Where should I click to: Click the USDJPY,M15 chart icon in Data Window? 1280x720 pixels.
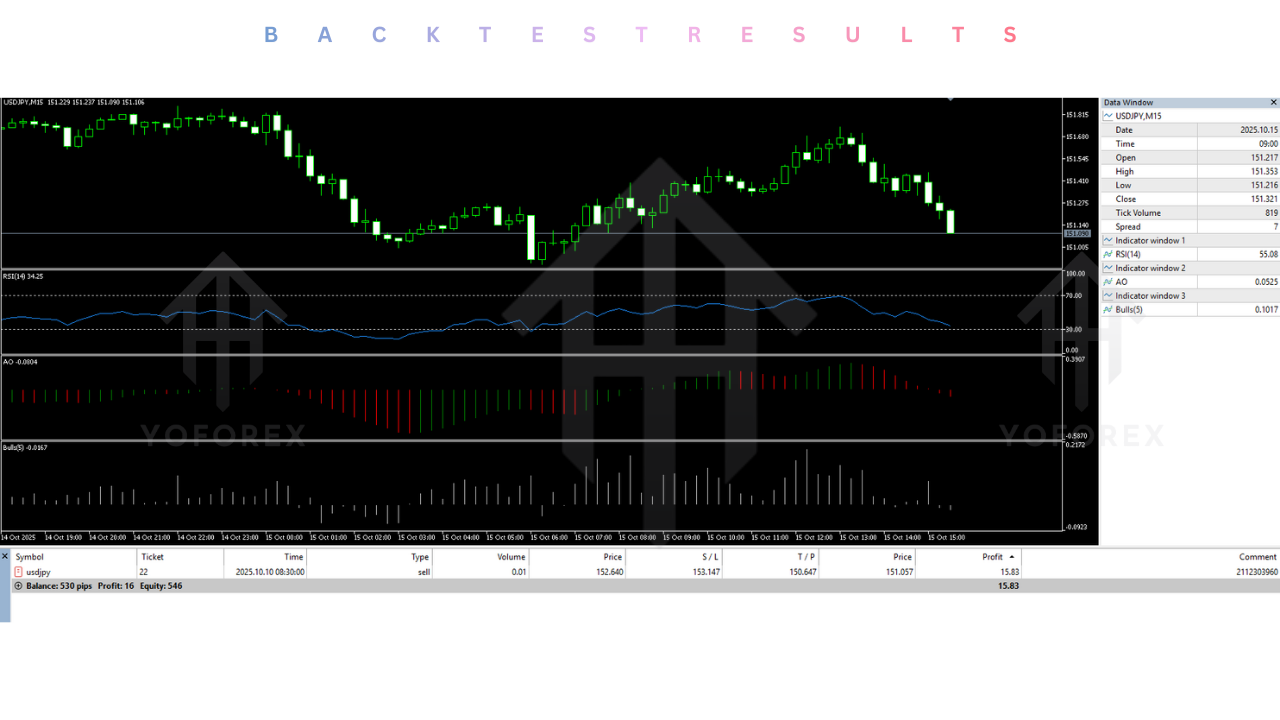click(x=1108, y=116)
